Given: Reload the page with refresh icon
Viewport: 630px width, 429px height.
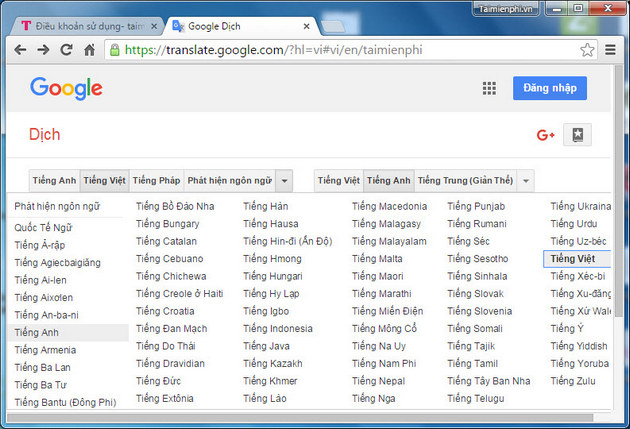Looking at the screenshot, I should [x=66, y=49].
